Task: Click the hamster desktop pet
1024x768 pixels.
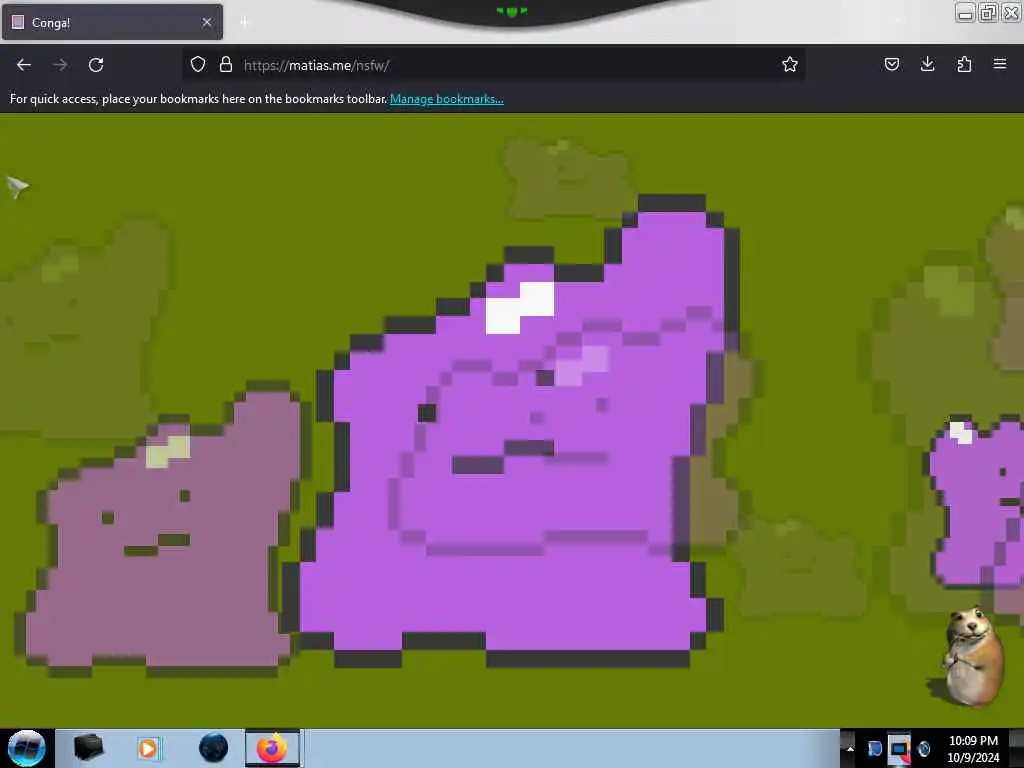Action: point(971,656)
